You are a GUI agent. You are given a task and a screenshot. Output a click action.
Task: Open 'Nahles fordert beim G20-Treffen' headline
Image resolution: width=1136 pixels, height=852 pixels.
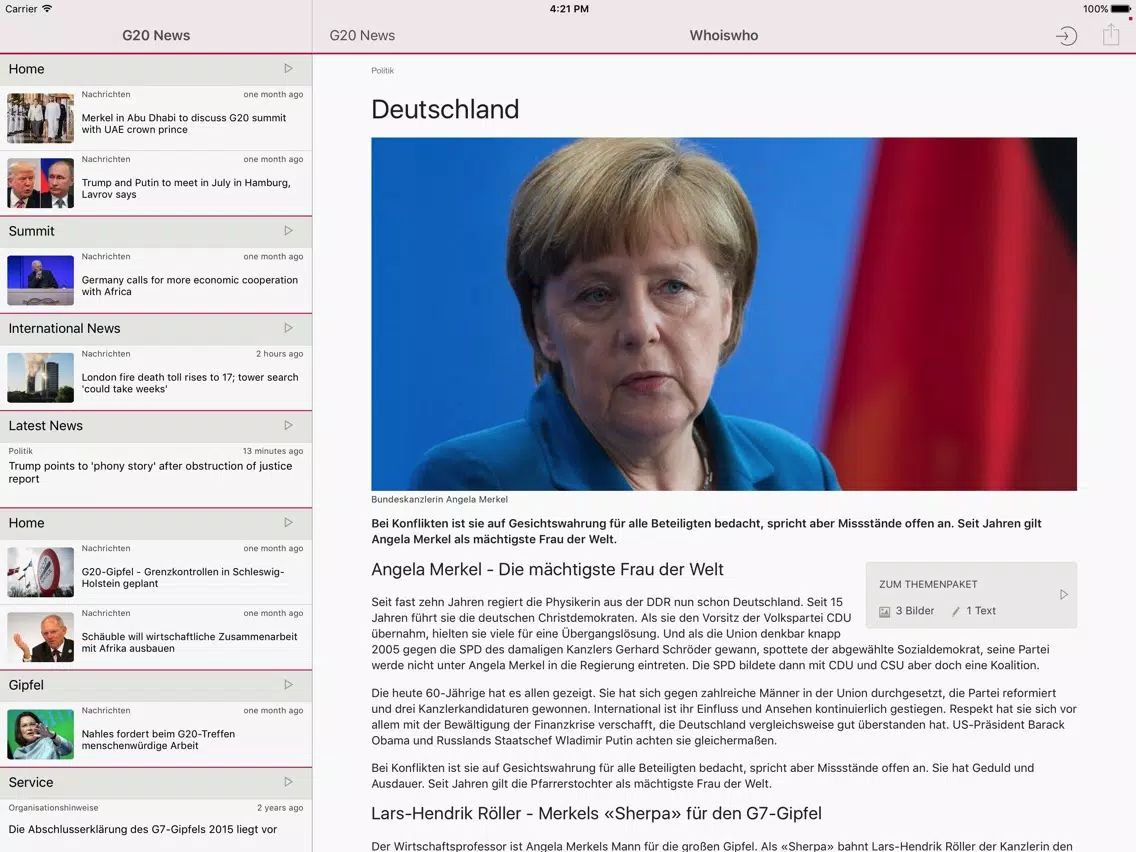(158, 740)
